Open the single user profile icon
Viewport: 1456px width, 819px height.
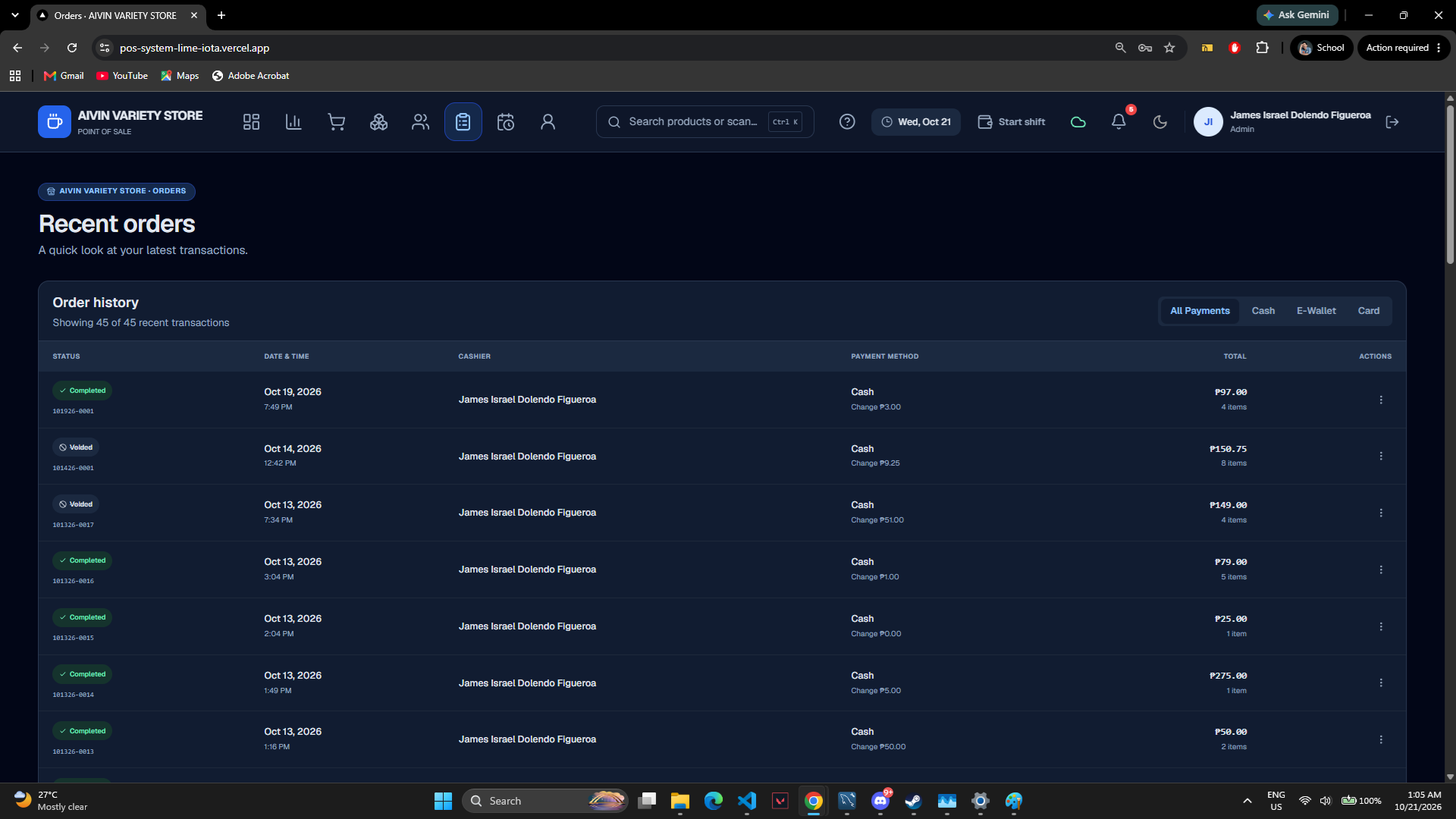click(548, 122)
